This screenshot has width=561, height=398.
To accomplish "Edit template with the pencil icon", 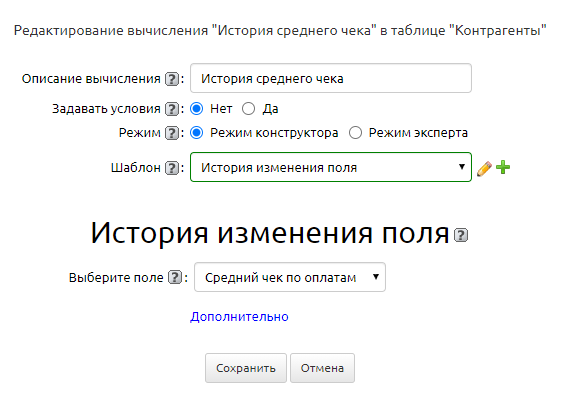I will (484, 168).
